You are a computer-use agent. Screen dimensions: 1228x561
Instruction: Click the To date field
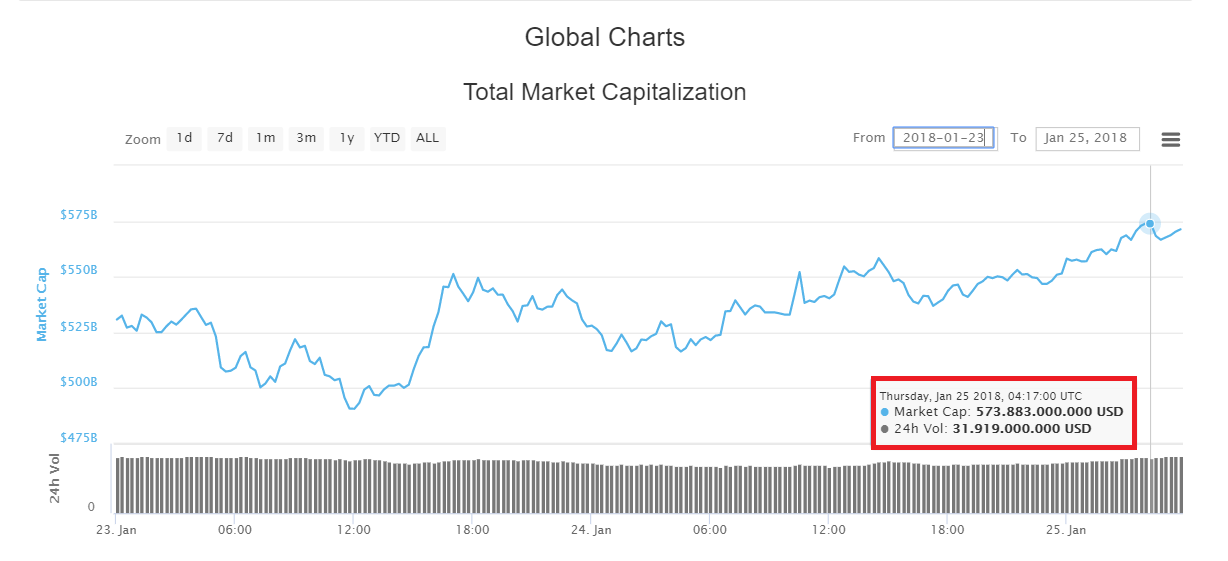pos(1086,138)
